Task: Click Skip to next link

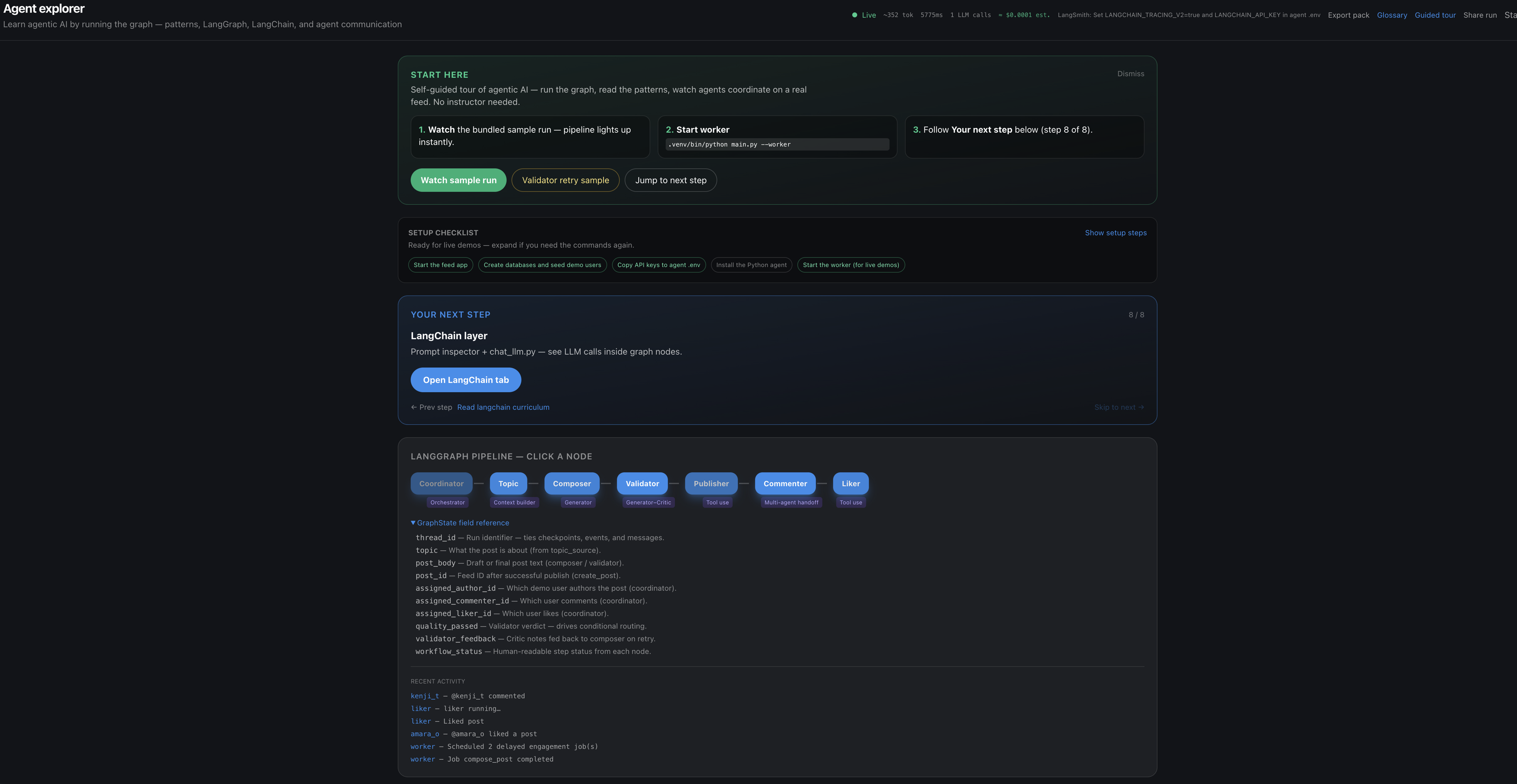Action: pos(1119,407)
